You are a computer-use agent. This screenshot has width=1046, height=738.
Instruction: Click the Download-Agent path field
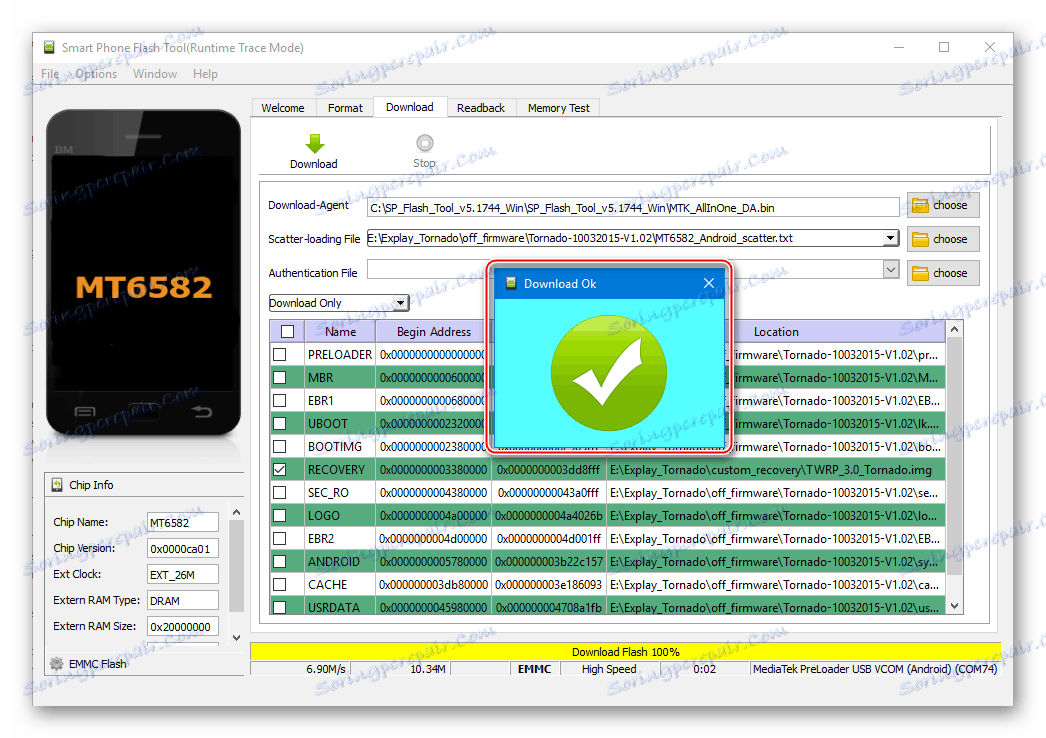pyautogui.click(x=632, y=208)
